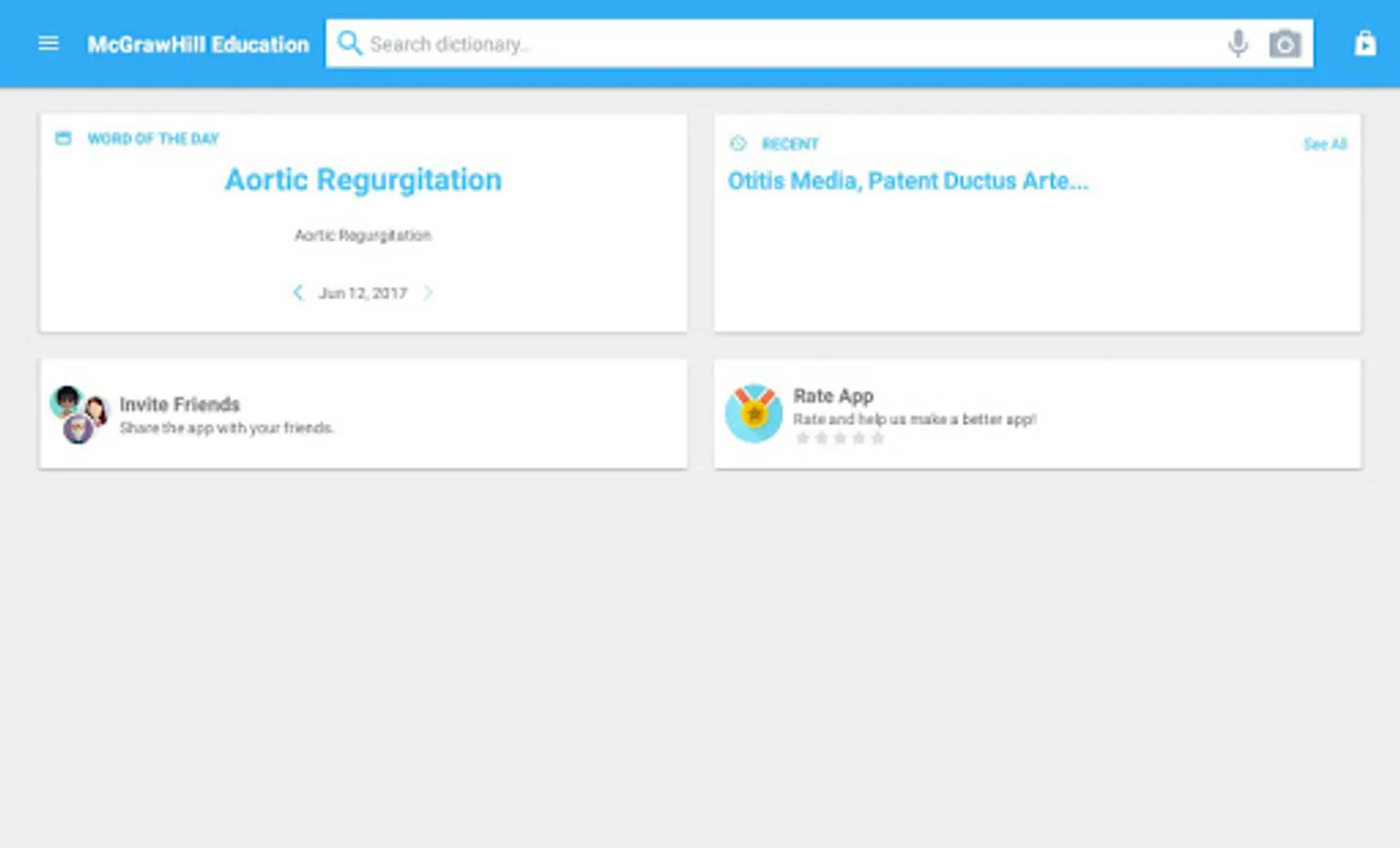Image resolution: width=1400 pixels, height=848 pixels.
Task: Go to previous word of the day
Action: [298, 293]
